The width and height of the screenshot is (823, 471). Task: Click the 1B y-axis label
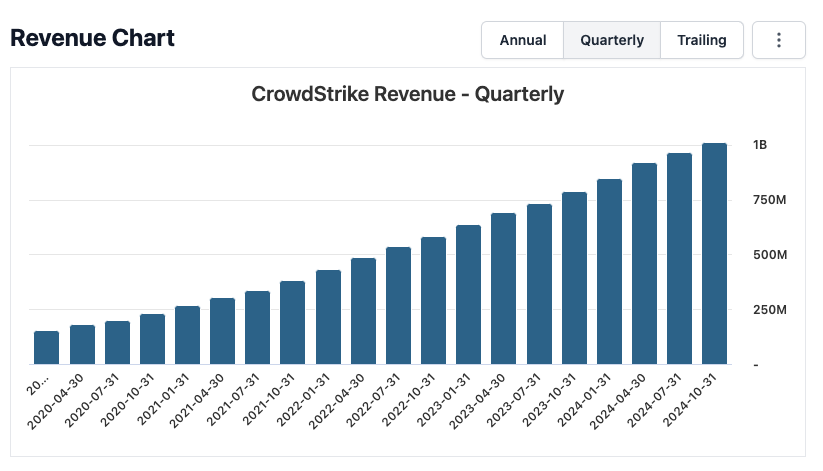click(759, 145)
